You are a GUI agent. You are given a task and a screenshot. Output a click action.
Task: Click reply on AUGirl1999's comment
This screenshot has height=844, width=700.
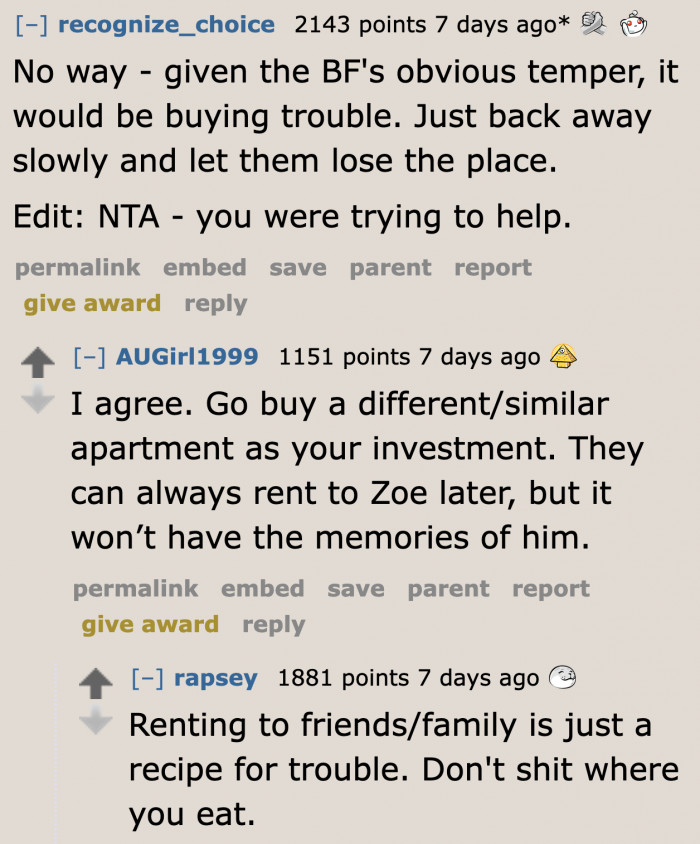coord(273,625)
